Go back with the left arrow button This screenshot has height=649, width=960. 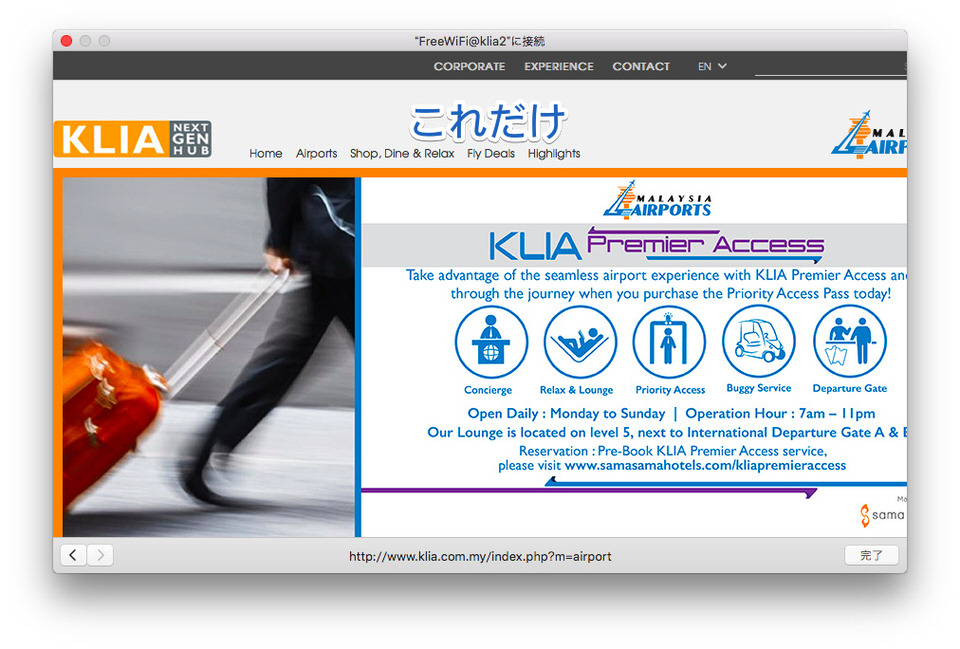tap(73, 555)
